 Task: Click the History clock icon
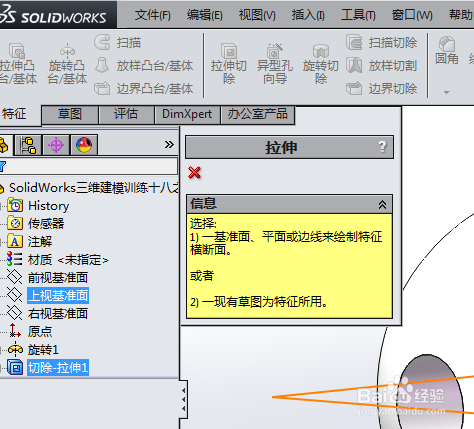point(15,205)
